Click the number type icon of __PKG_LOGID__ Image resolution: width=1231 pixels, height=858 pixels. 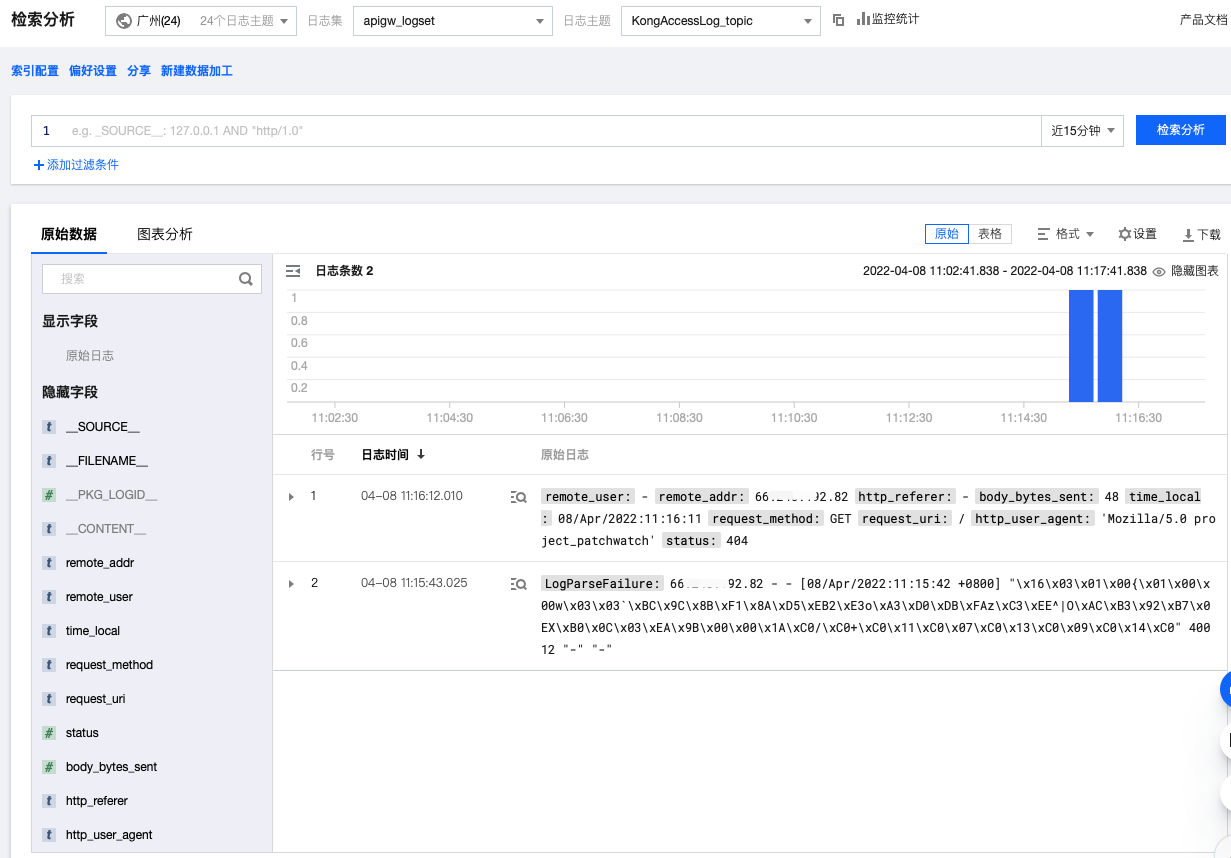pyautogui.click(x=49, y=495)
